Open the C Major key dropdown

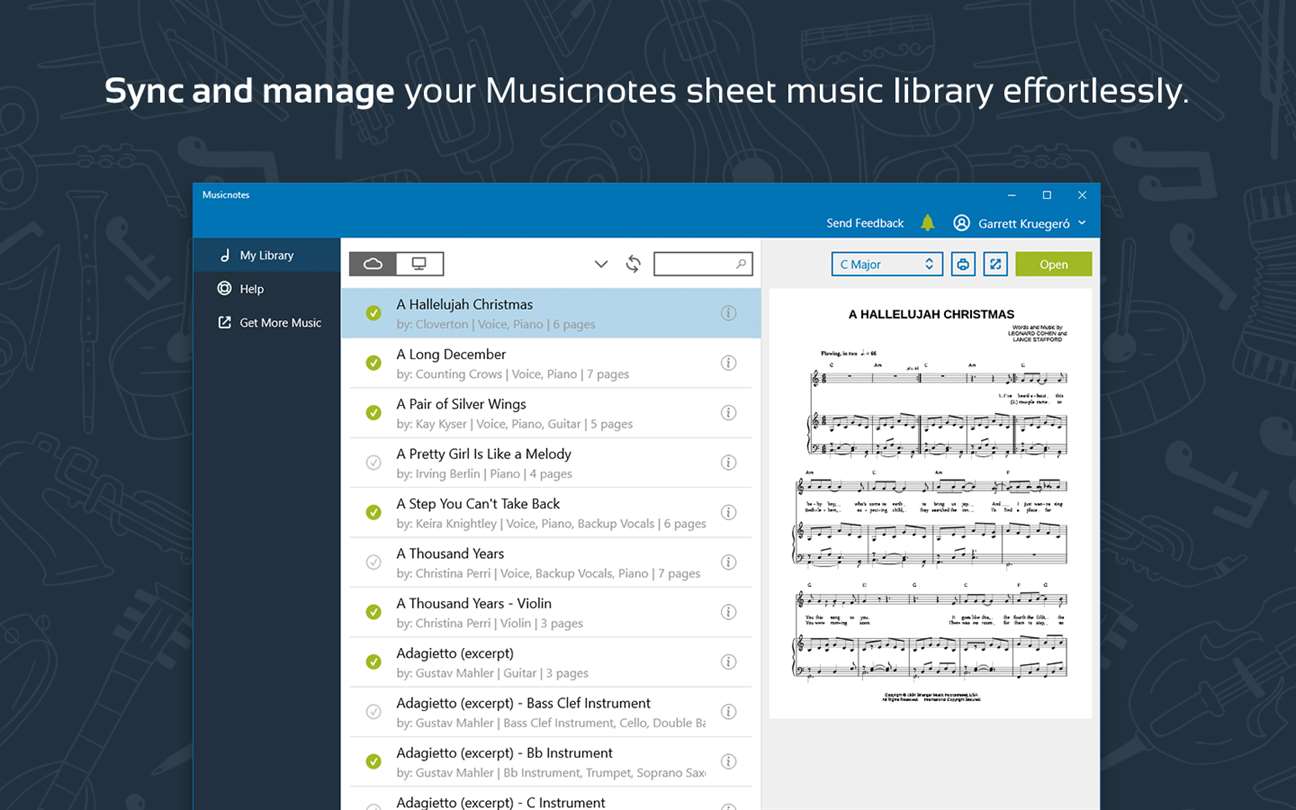tap(887, 264)
